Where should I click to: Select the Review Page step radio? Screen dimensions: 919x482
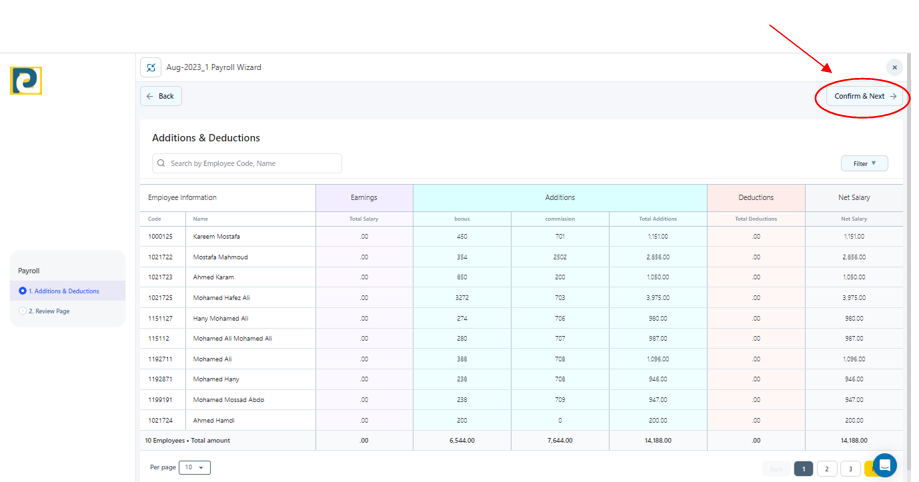[x=23, y=311]
